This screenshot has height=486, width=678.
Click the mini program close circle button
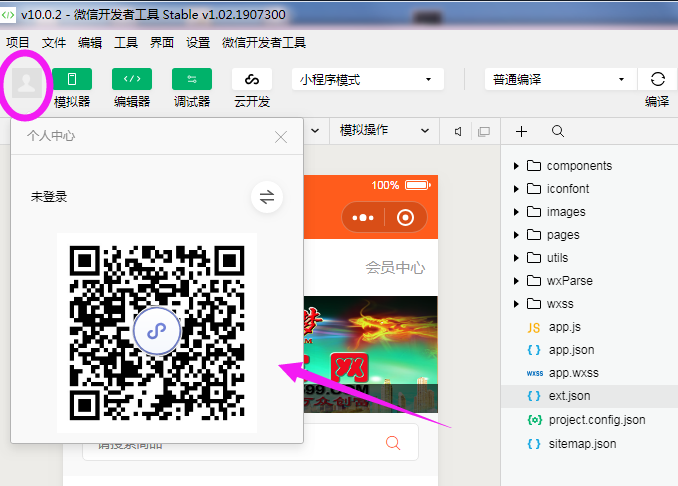coord(405,217)
